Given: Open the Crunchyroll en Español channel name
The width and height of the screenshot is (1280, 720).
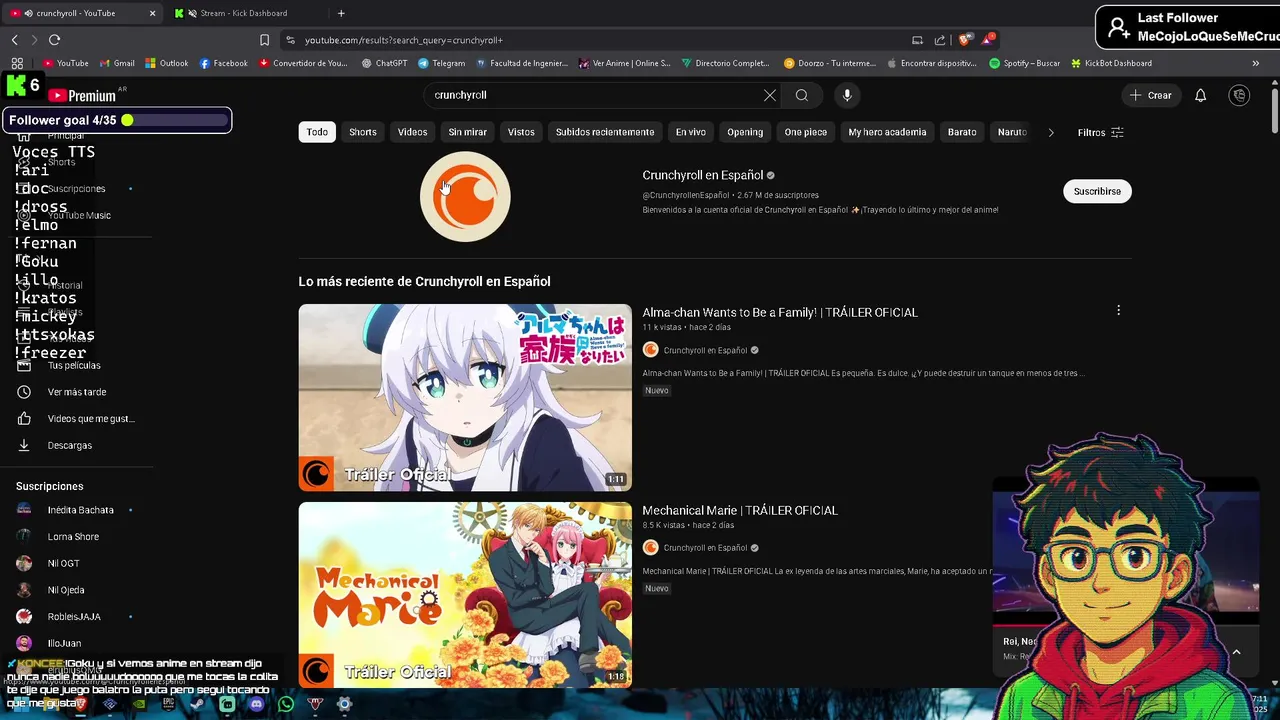Looking at the screenshot, I should (x=702, y=175).
